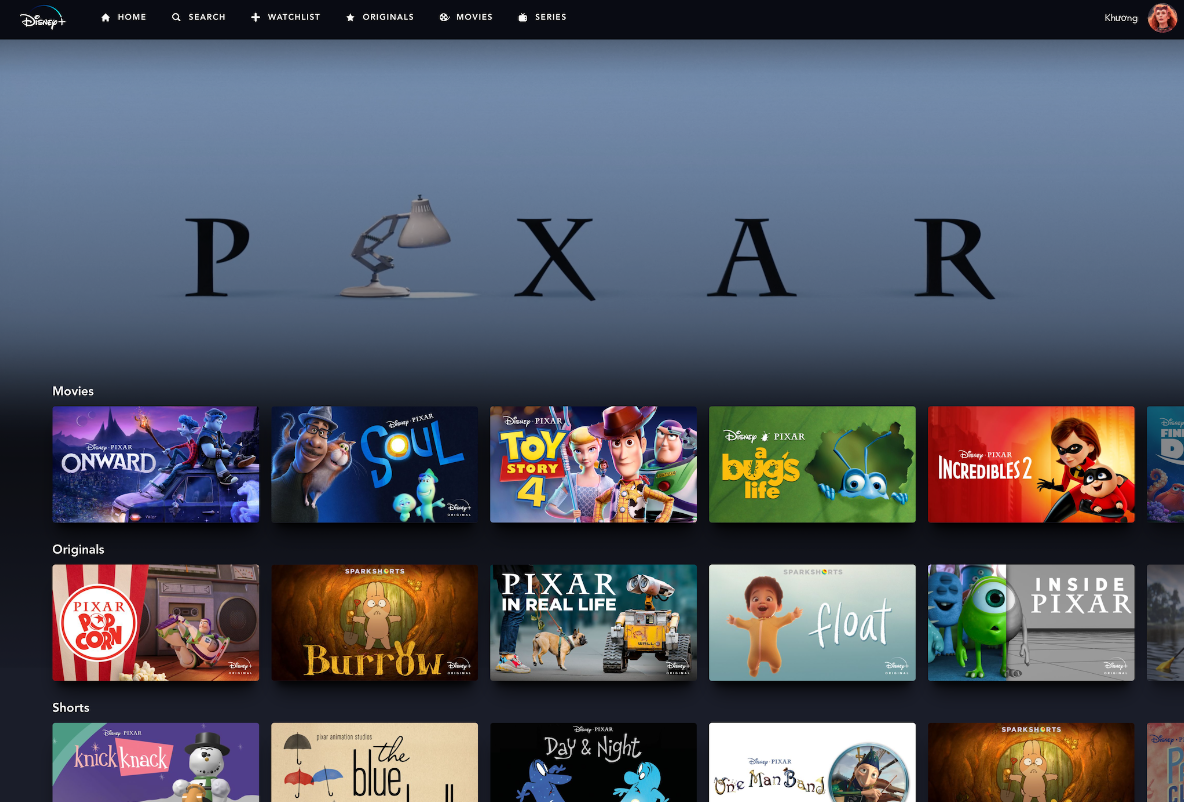Image resolution: width=1184 pixels, height=802 pixels.
Task: Go to HOME in navigation
Action: coord(132,17)
